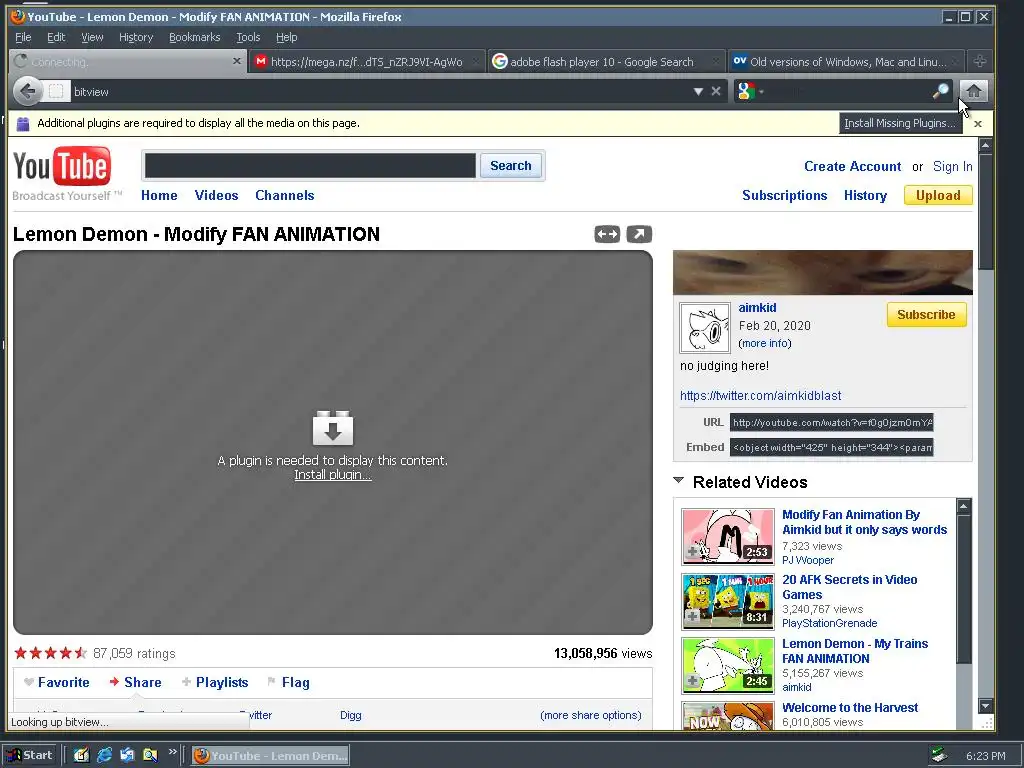1024x768 pixels.
Task: Expand quick launch overflow chevron
Action: 172,752
